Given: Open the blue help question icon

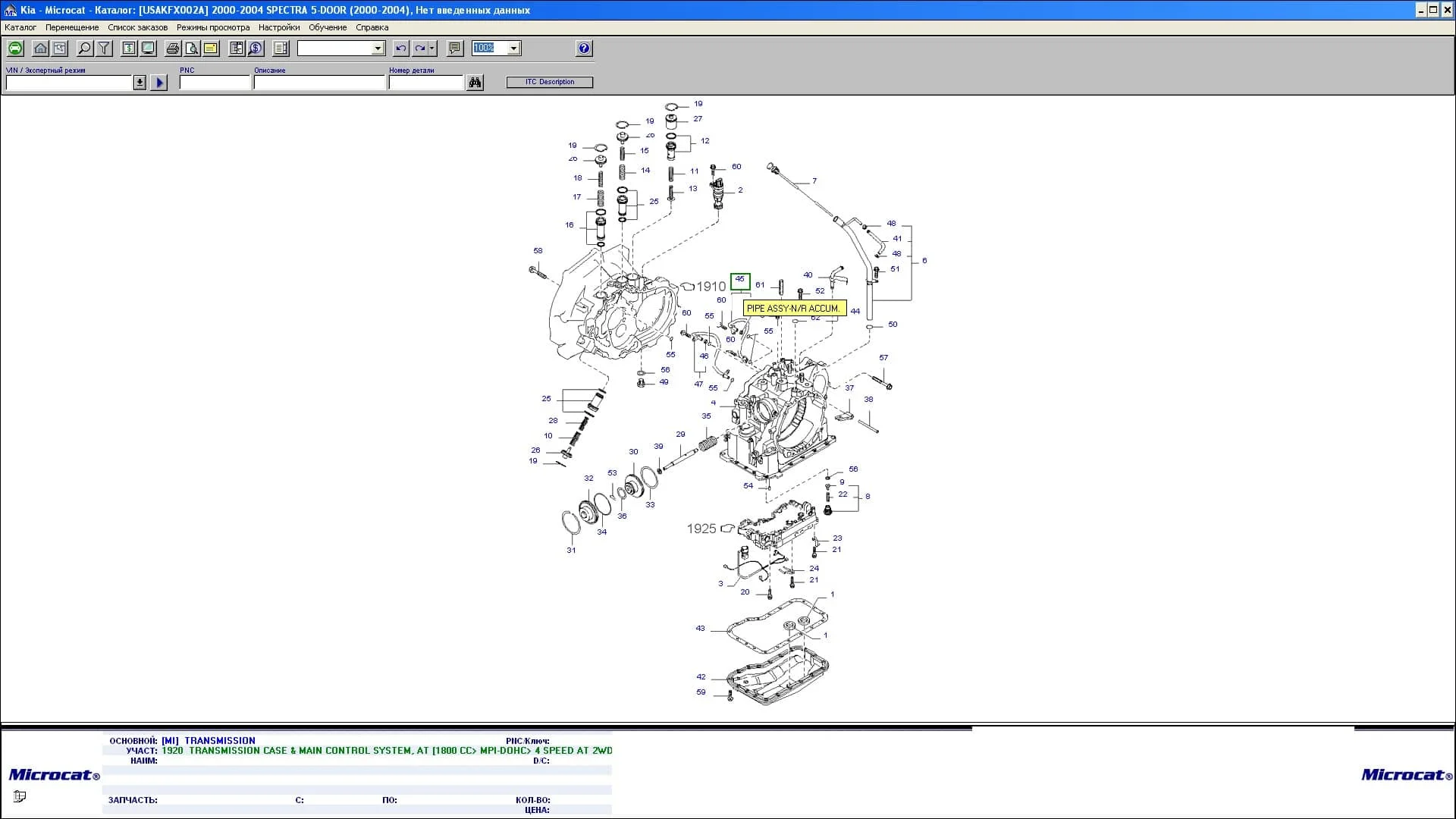Looking at the screenshot, I should point(584,49).
